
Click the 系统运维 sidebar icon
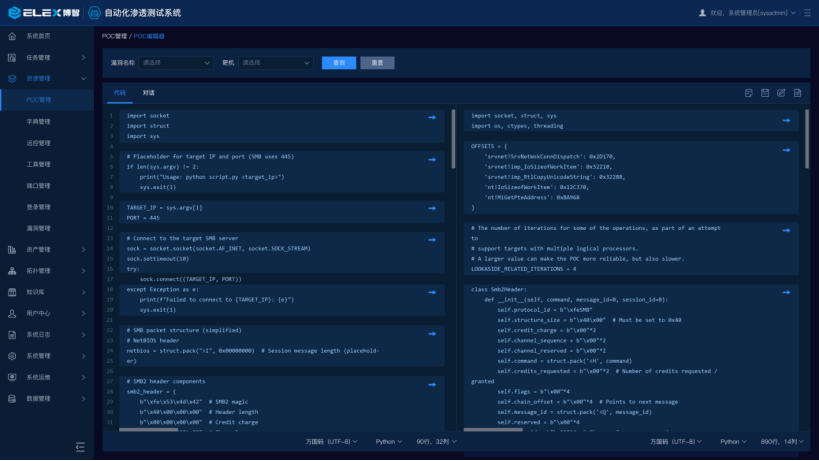[12, 377]
